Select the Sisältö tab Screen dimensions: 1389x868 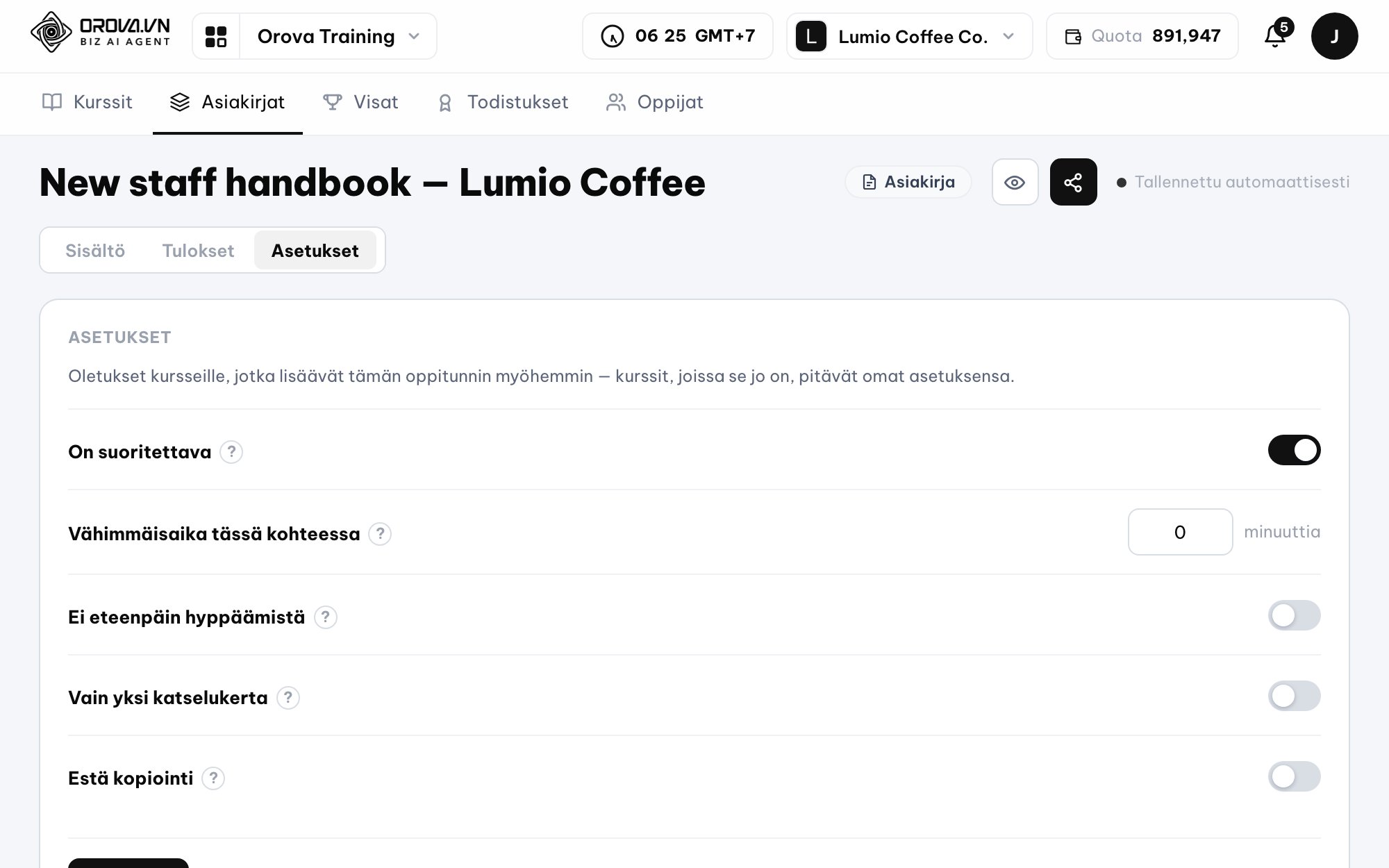[95, 251]
